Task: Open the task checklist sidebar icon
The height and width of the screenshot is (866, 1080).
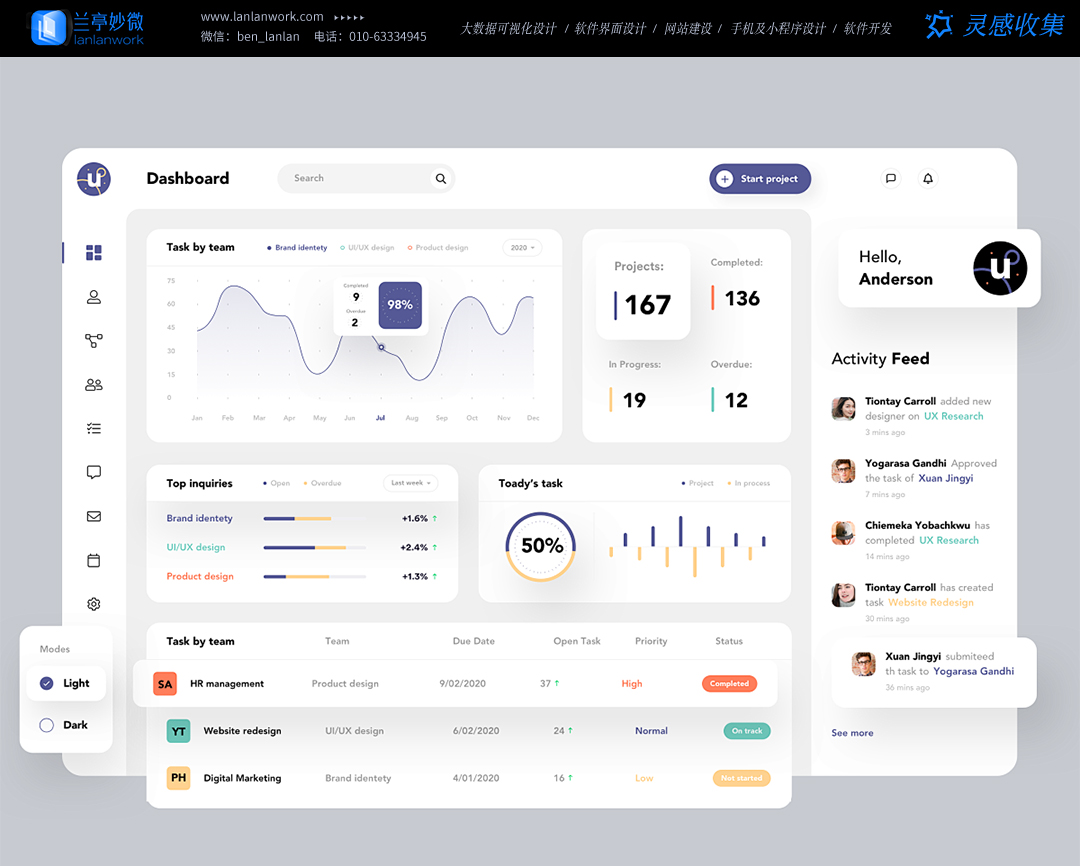Action: pyautogui.click(x=94, y=429)
